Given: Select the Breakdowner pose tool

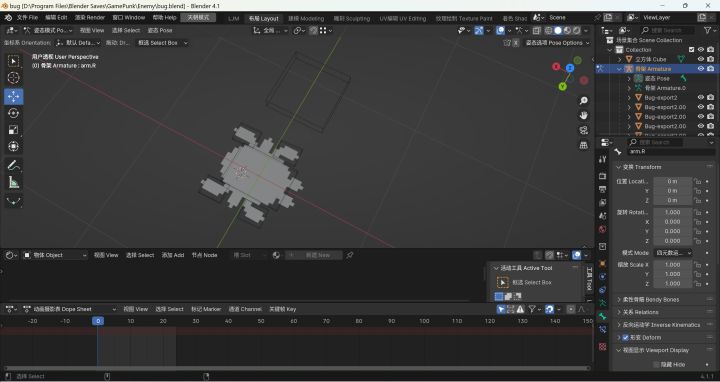Looking at the screenshot, I should pyautogui.click(x=14, y=201).
